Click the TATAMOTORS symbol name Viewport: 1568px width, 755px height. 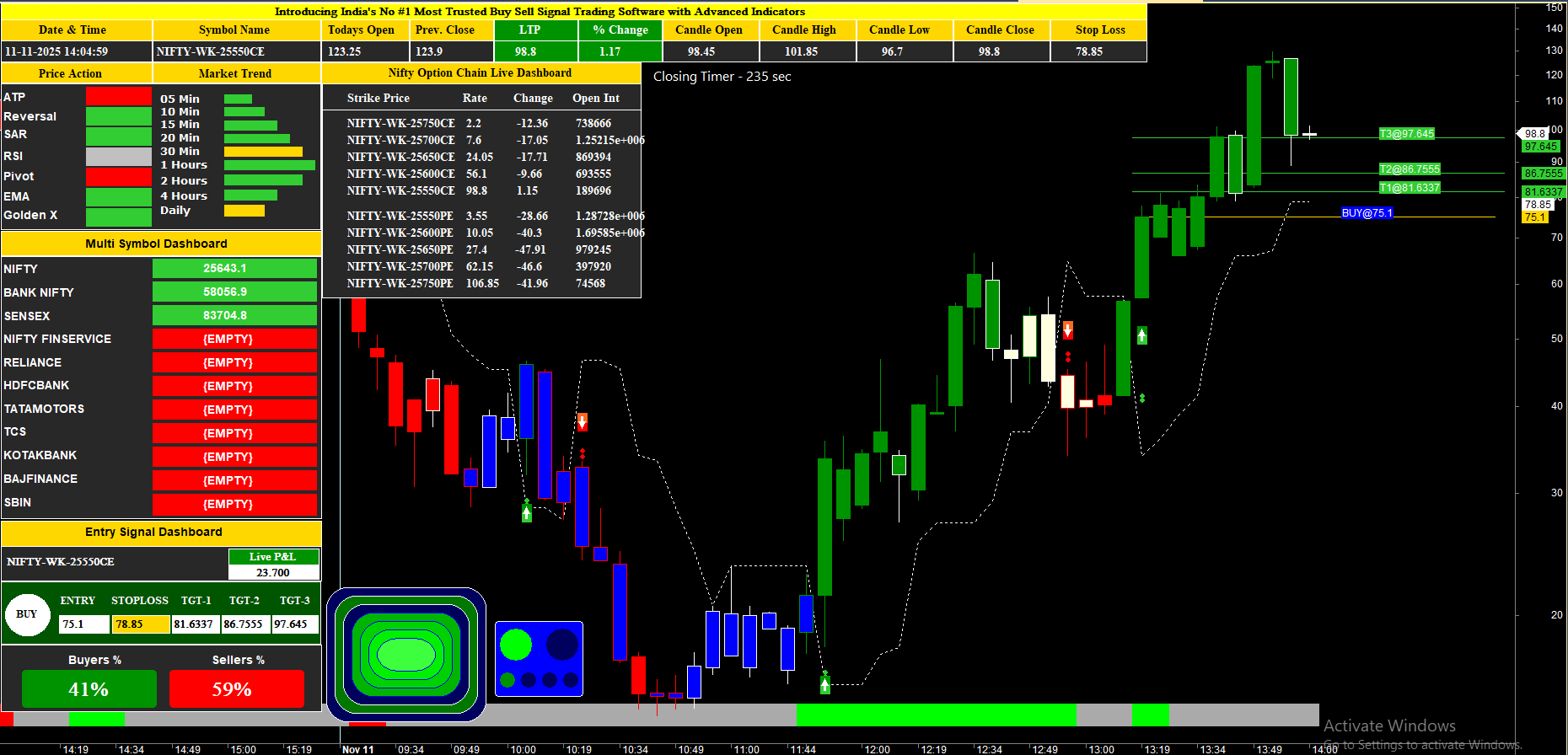[44, 409]
